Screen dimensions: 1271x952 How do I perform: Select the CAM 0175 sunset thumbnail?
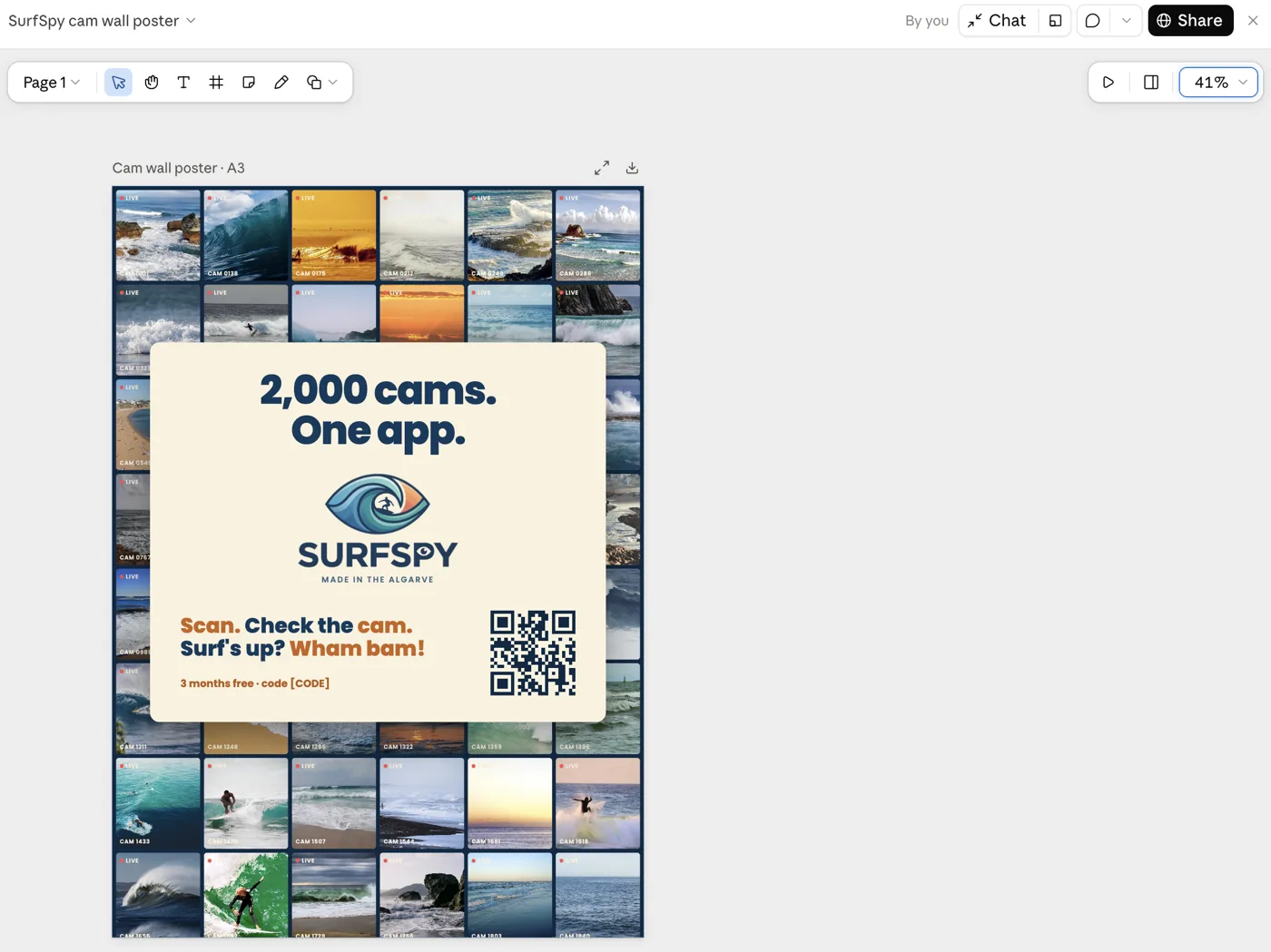coord(334,235)
